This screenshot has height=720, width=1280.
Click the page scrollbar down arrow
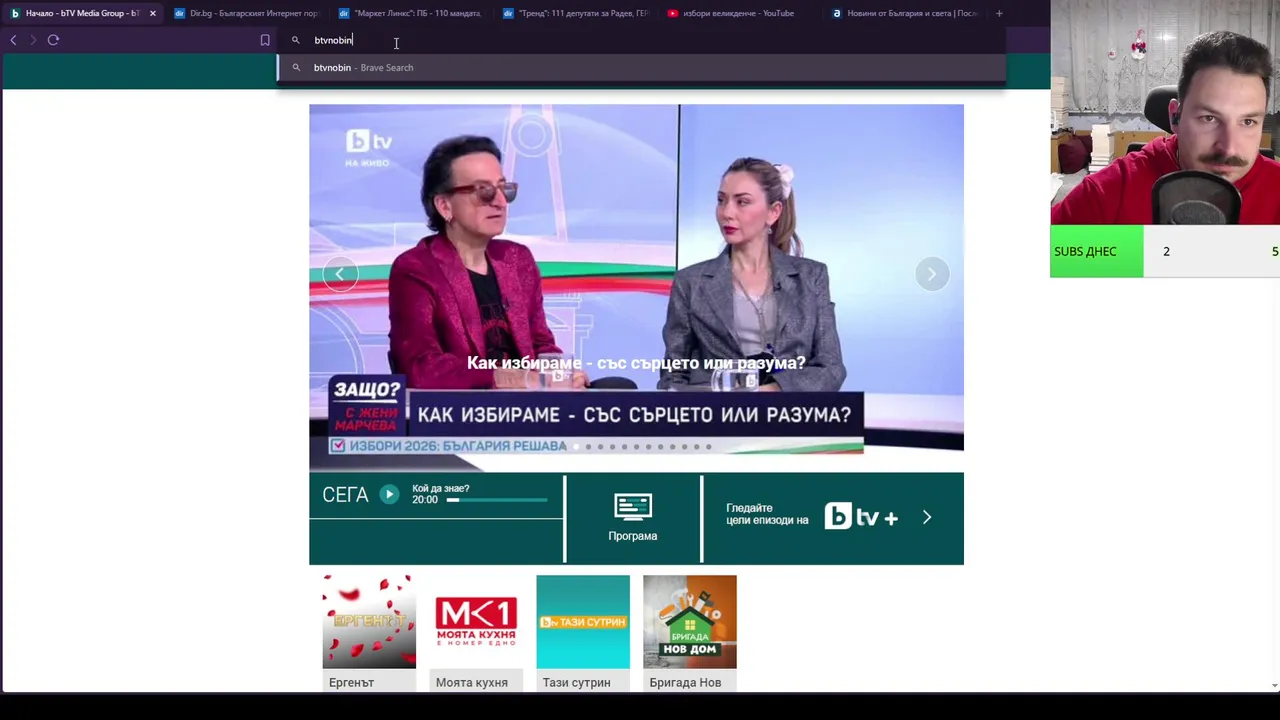[x=1273, y=686]
